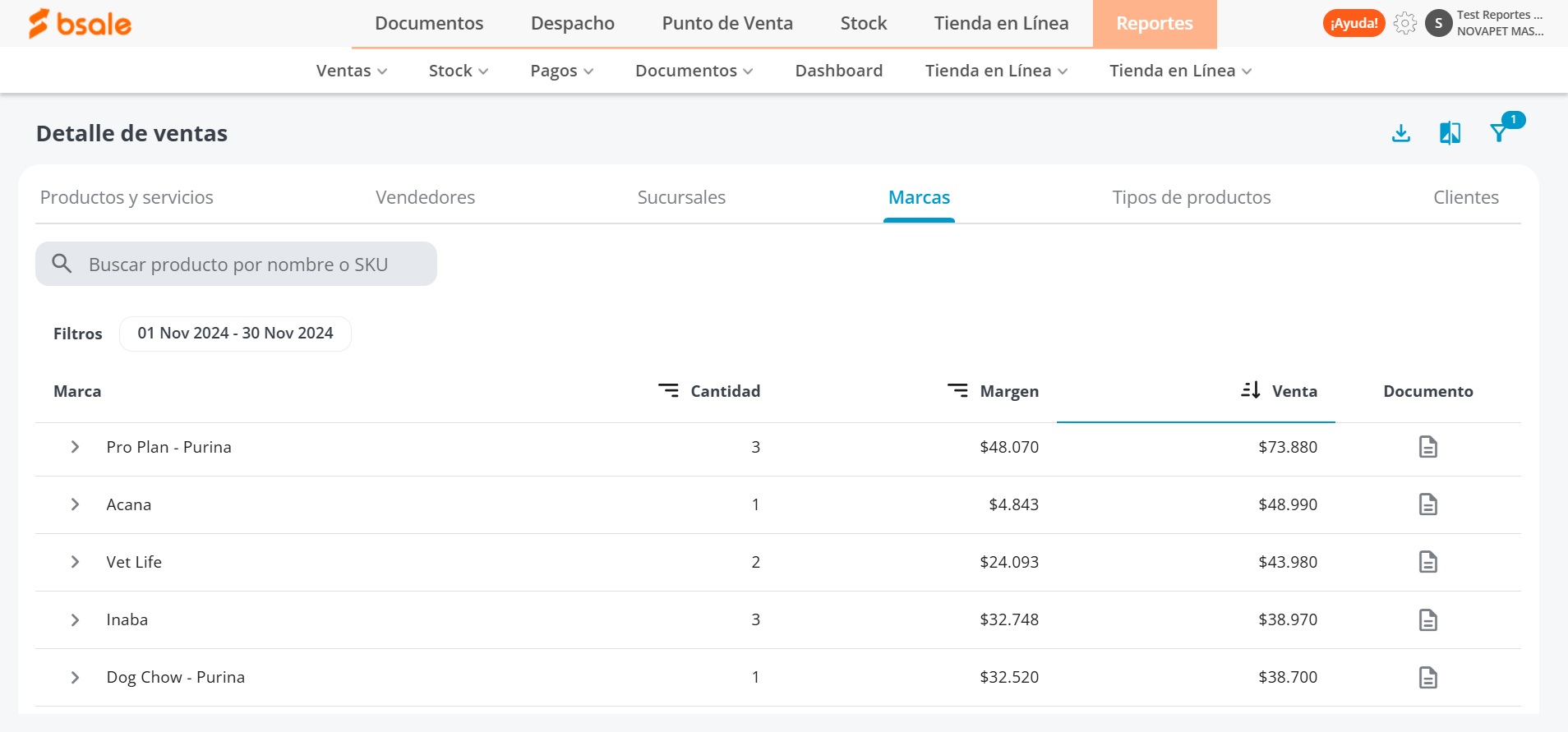Switch to Tipos de productos tab
1568x732 pixels.
point(1192,197)
